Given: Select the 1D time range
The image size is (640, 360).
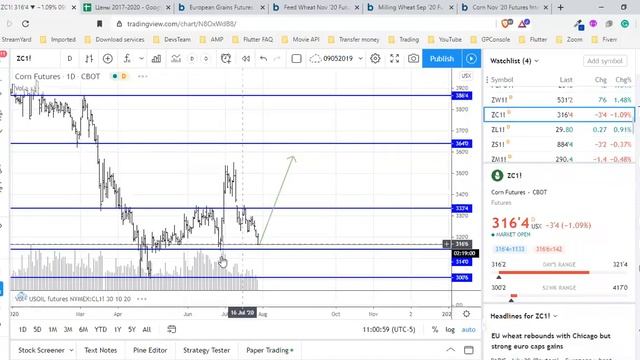Looking at the screenshot, I should [23, 329].
